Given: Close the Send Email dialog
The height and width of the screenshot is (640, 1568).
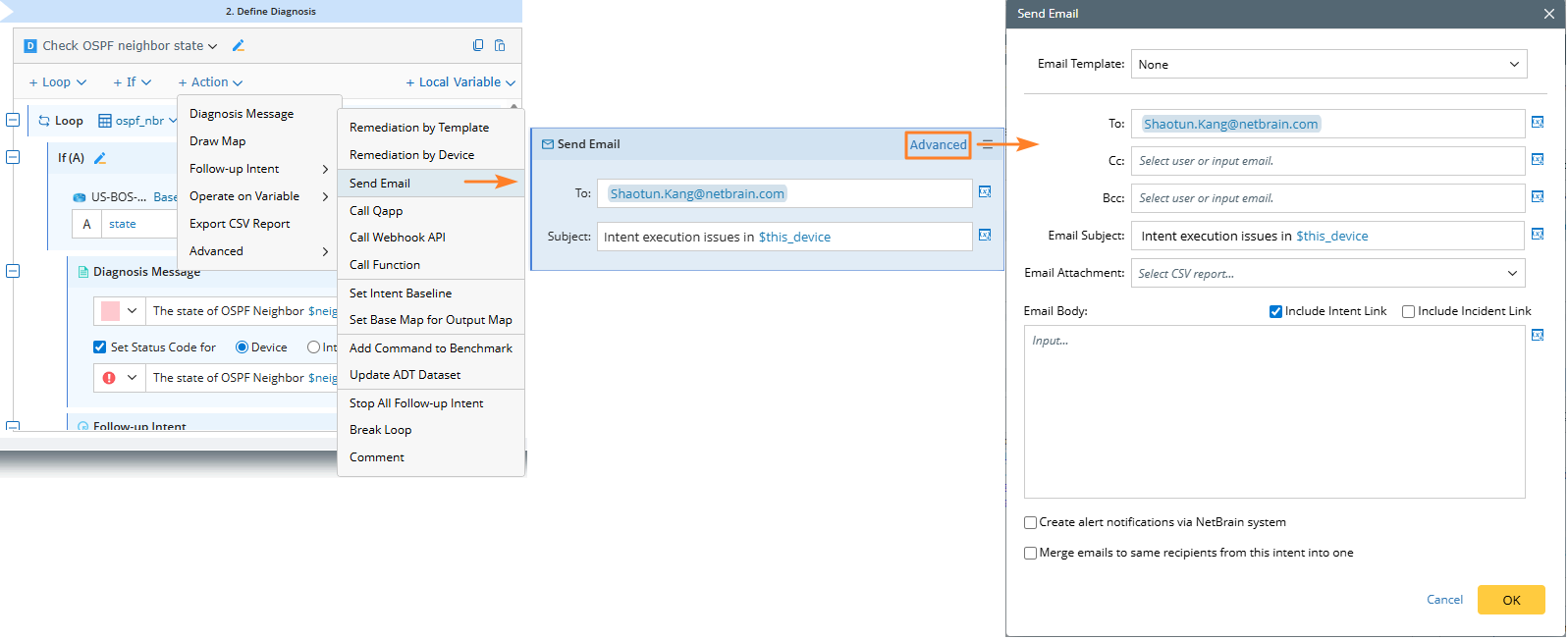Looking at the screenshot, I should [1548, 14].
